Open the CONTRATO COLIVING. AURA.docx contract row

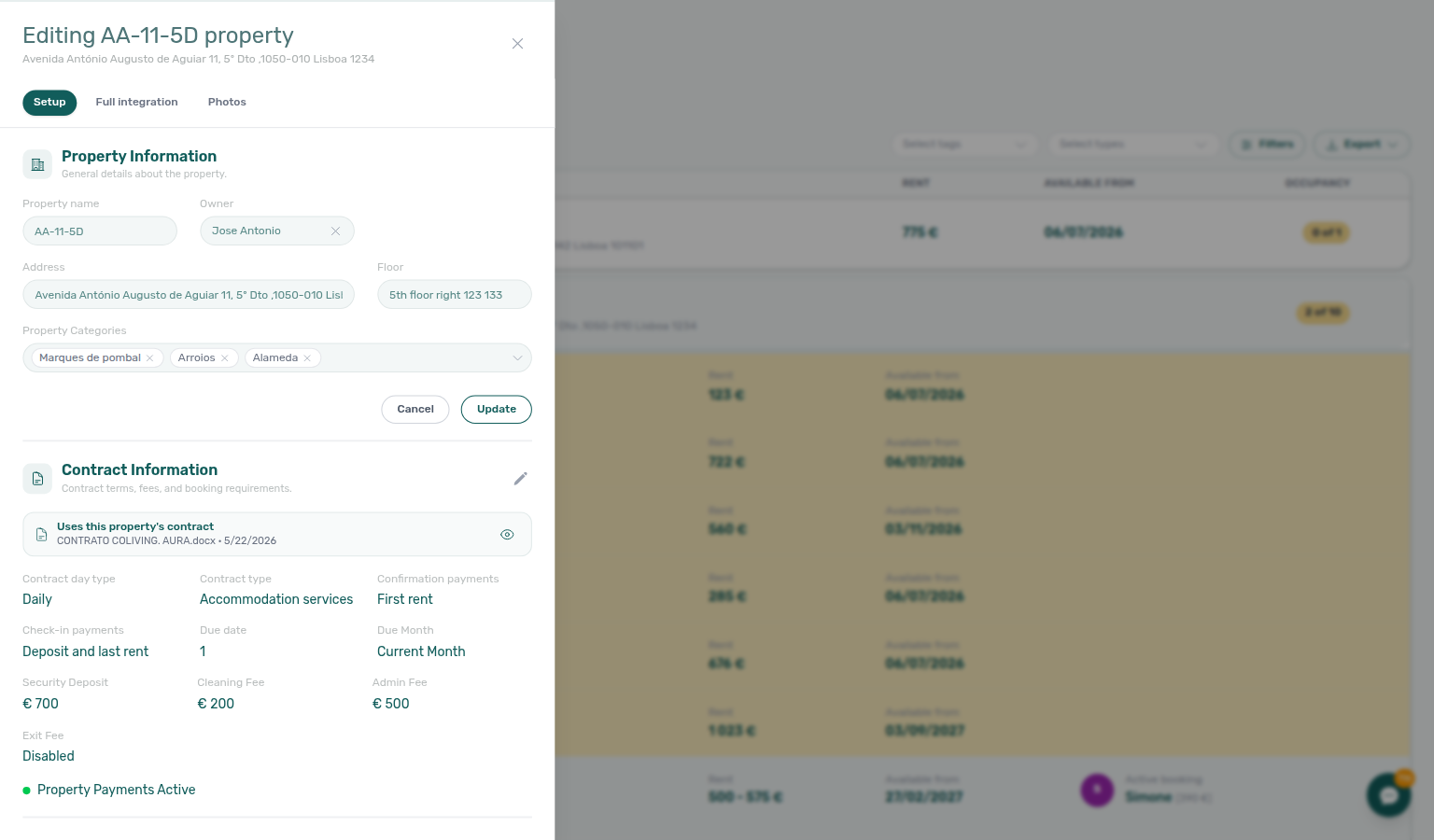pos(277,535)
